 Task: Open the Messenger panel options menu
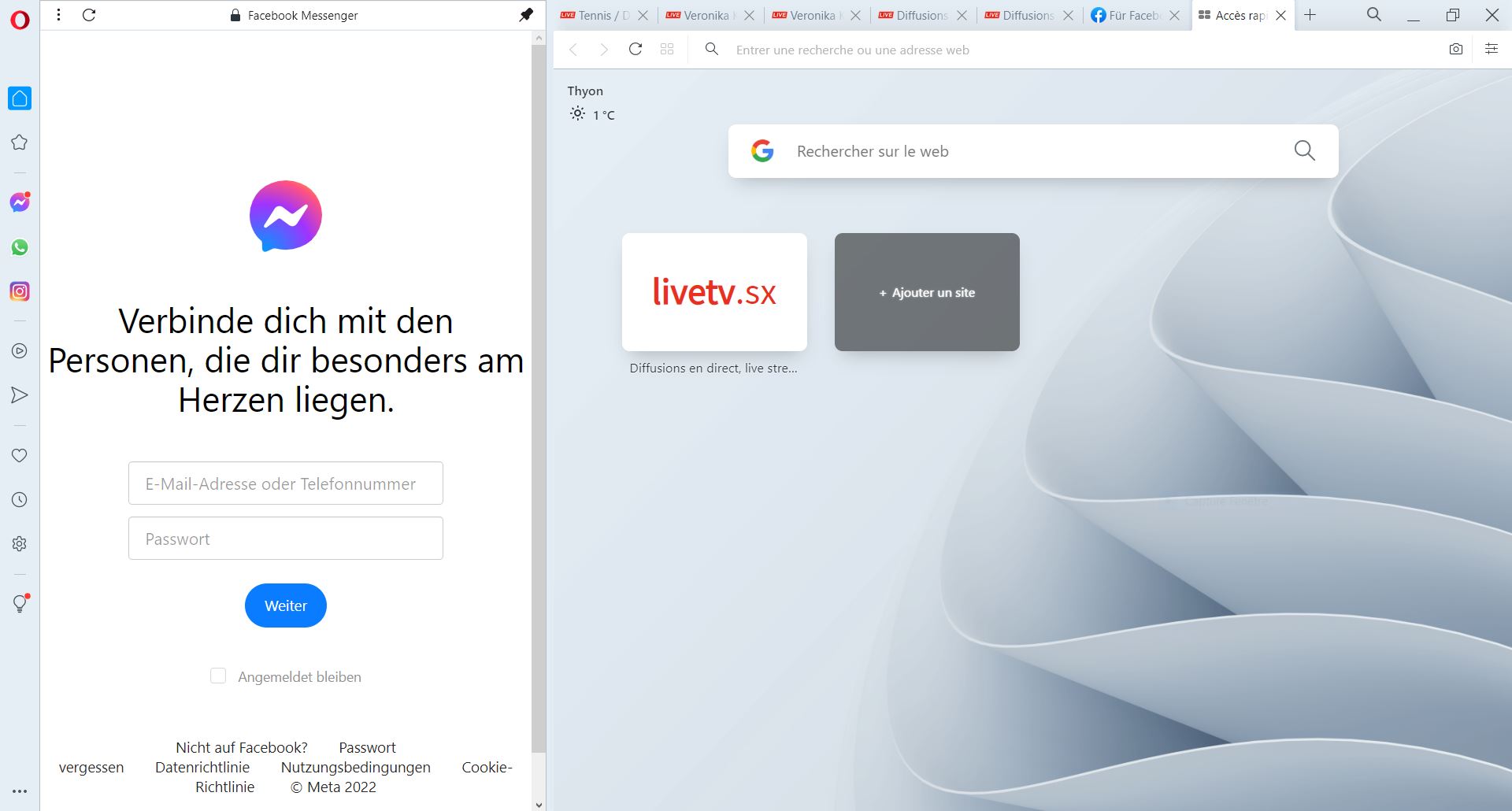click(x=58, y=15)
